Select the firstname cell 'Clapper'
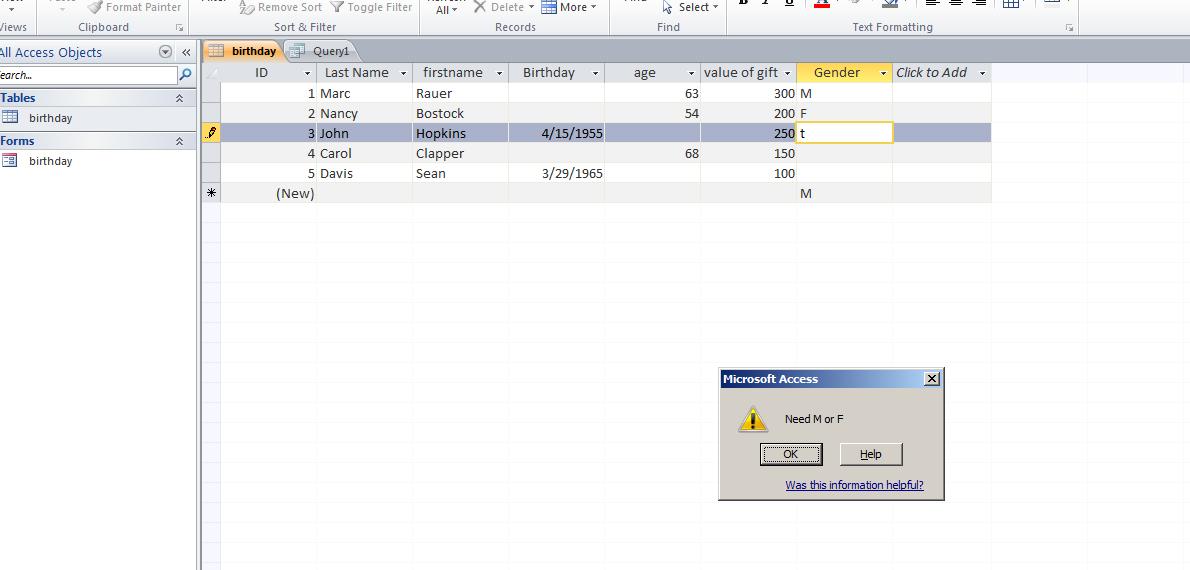 (461, 153)
